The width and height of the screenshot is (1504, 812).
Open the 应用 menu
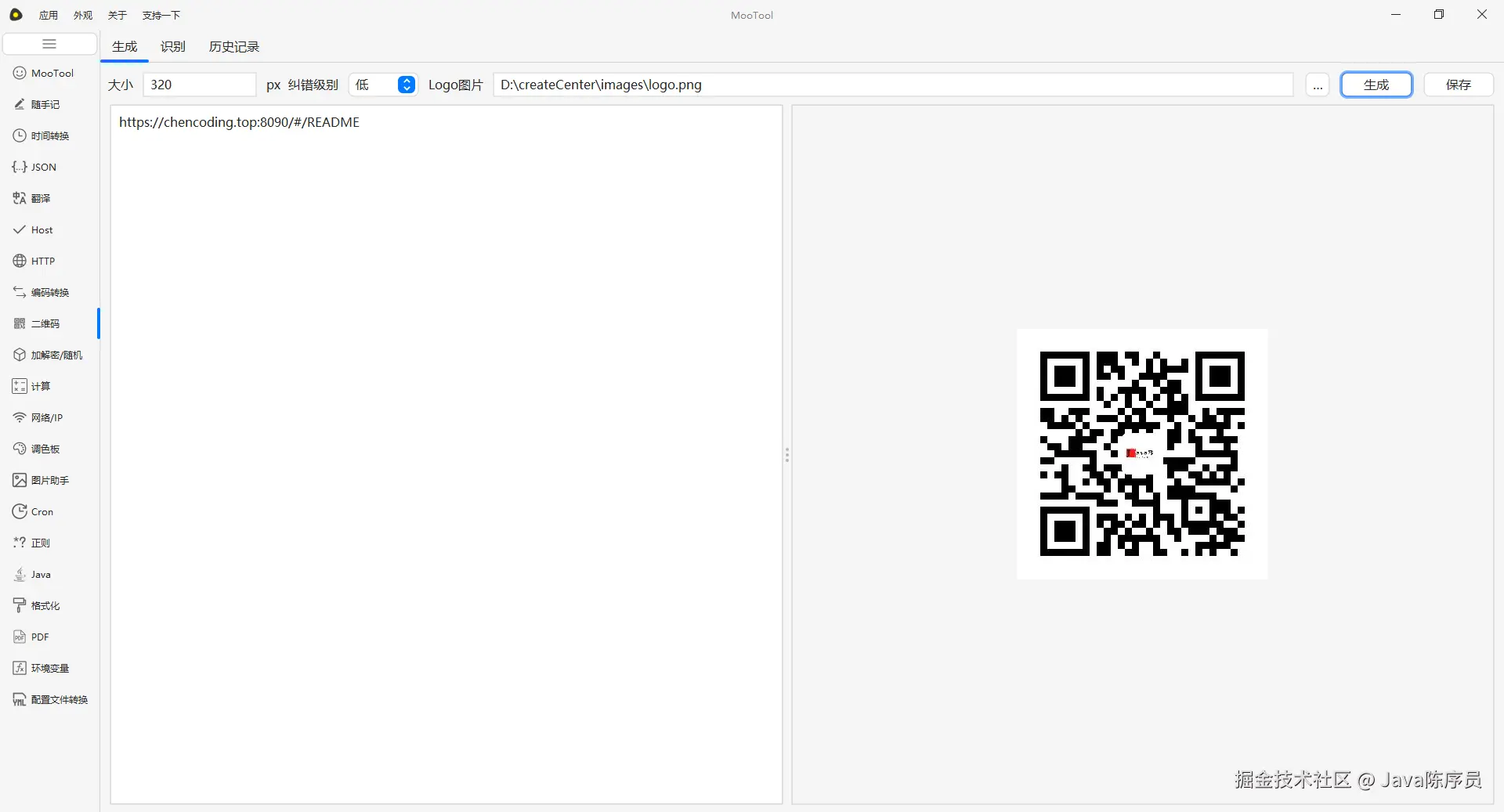[49, 15]
